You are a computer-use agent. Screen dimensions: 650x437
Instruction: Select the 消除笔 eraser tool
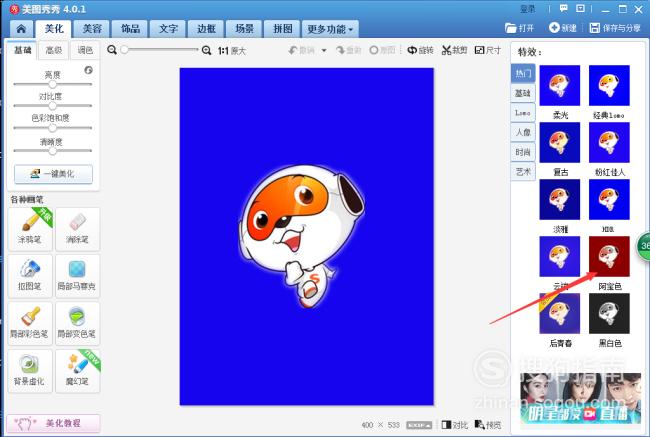click(x=78, y=229)
